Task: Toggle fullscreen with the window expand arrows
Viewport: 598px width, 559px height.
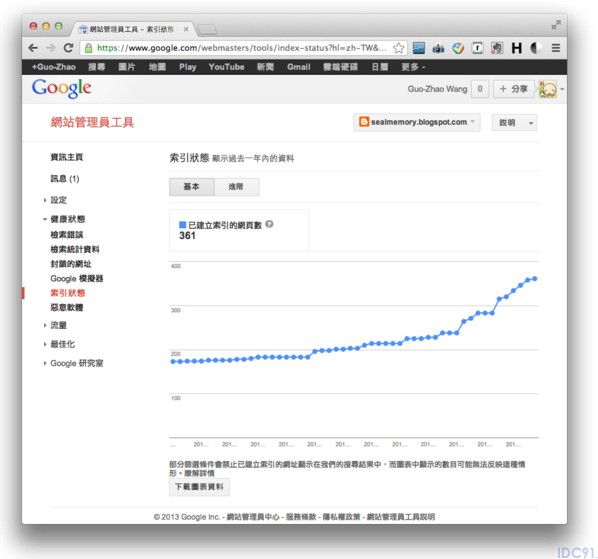Action: 556,25
